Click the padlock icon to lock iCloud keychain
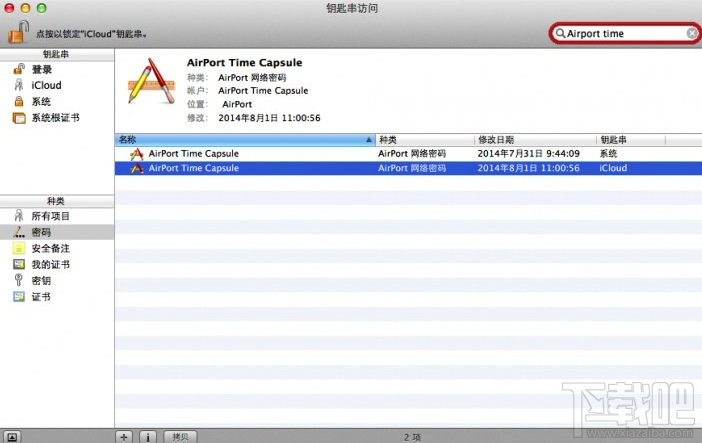The height and width of the screenshot is (443, 702). coord(18,32)
